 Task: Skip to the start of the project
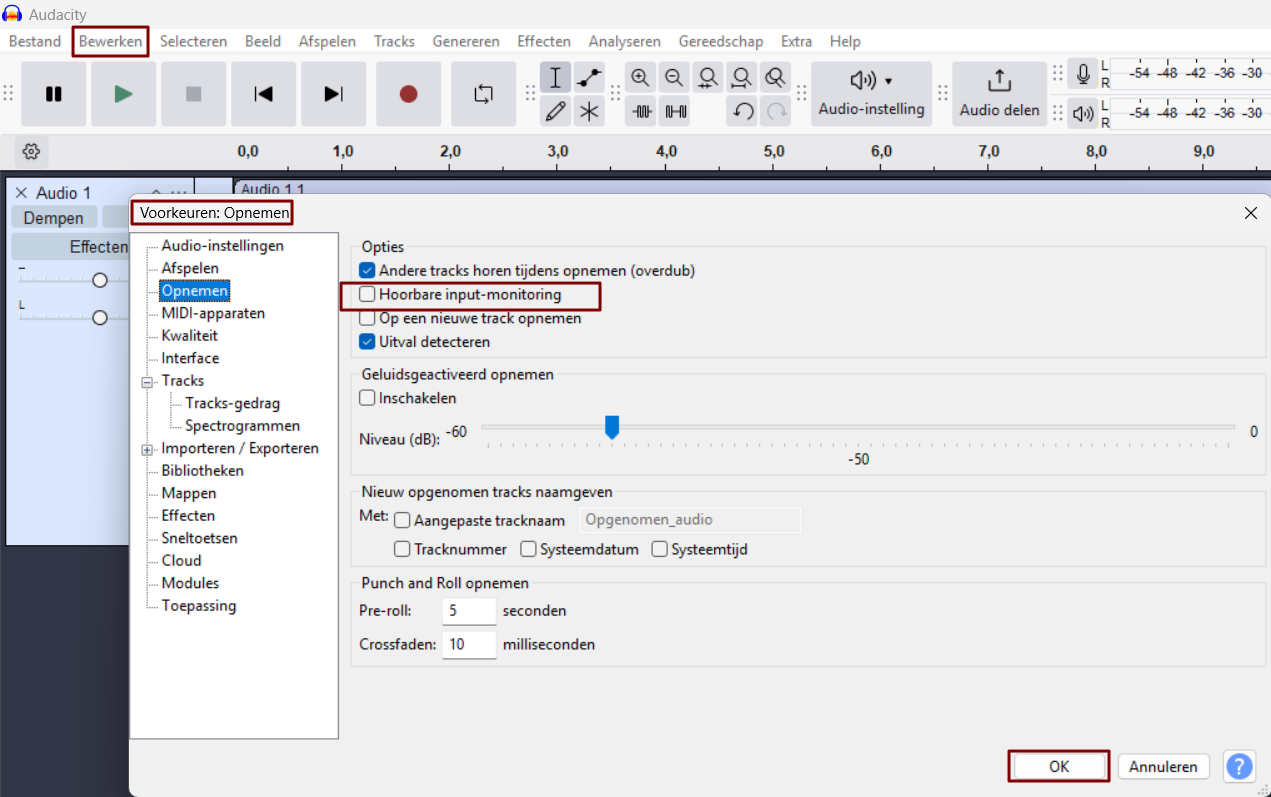click(x=264, y=94)
